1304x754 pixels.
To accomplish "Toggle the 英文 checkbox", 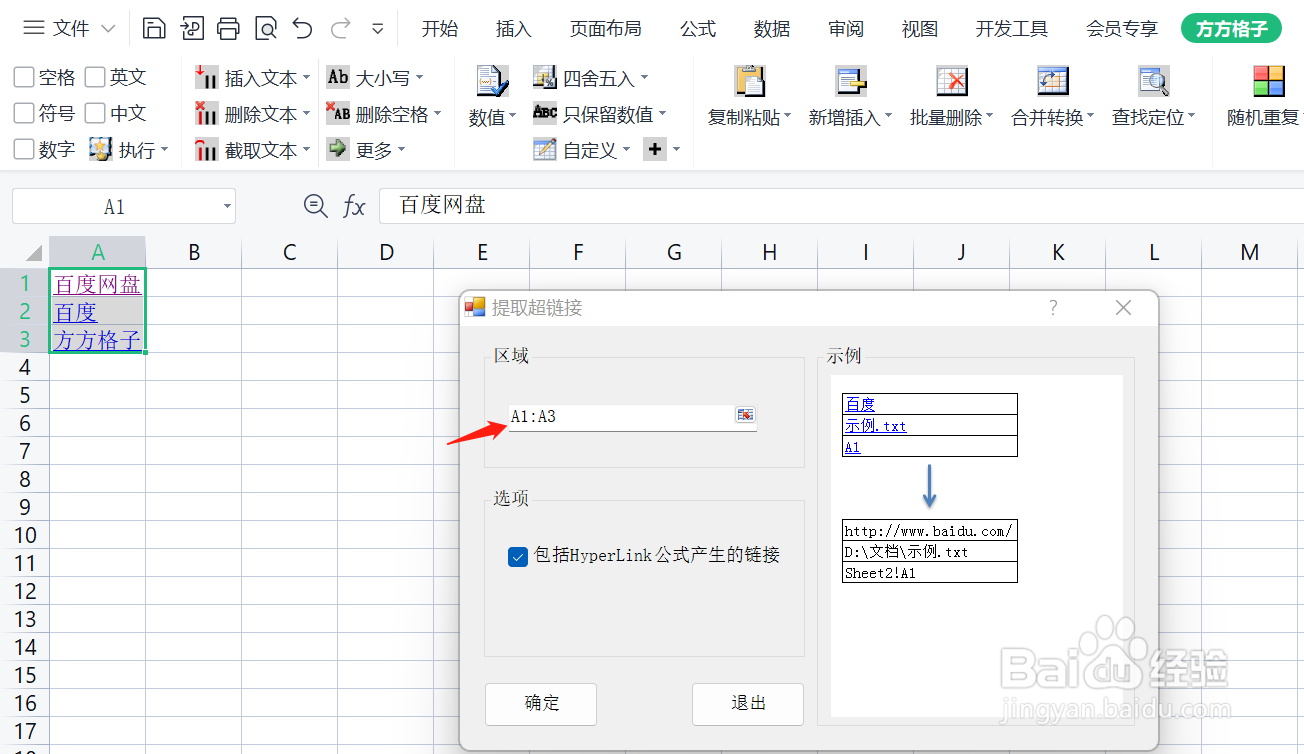I will [x=95, y=77].
